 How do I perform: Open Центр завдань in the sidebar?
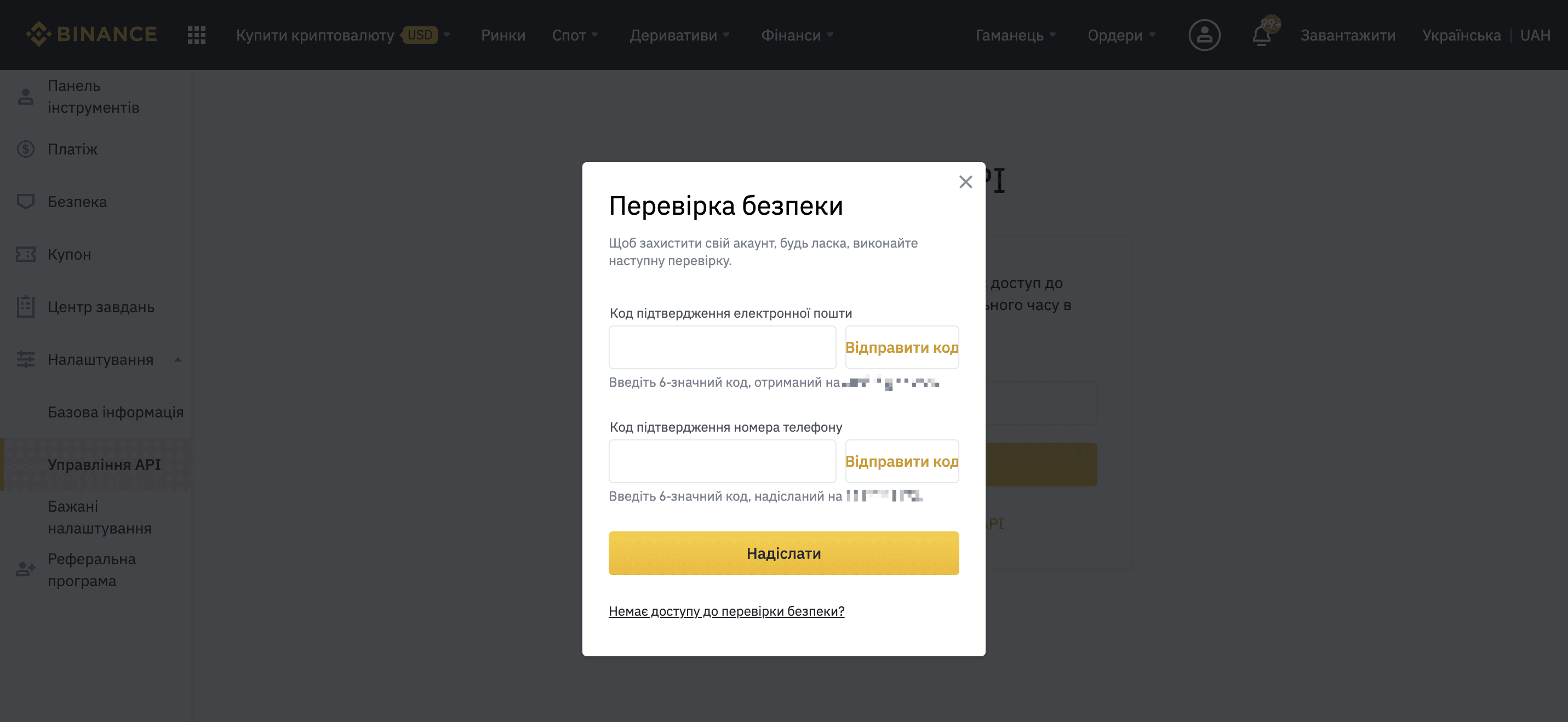(101, 307)
